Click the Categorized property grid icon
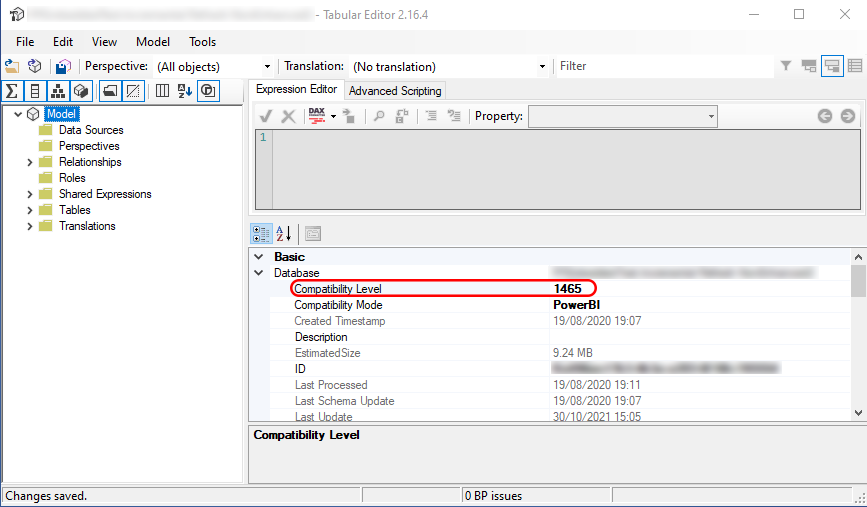The height and width of the screenshot is (507, 867). click(261, 234)
